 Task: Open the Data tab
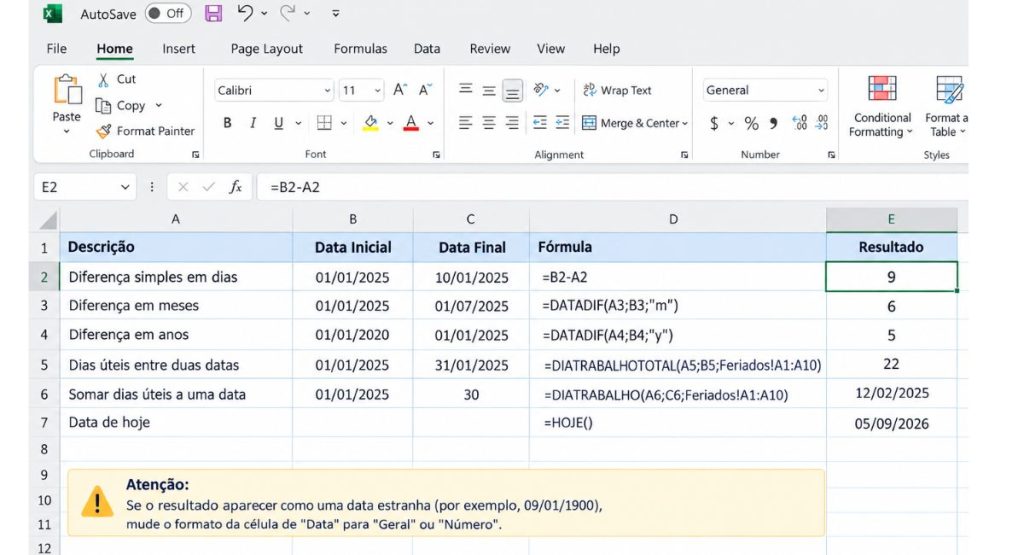click(427, 49)
